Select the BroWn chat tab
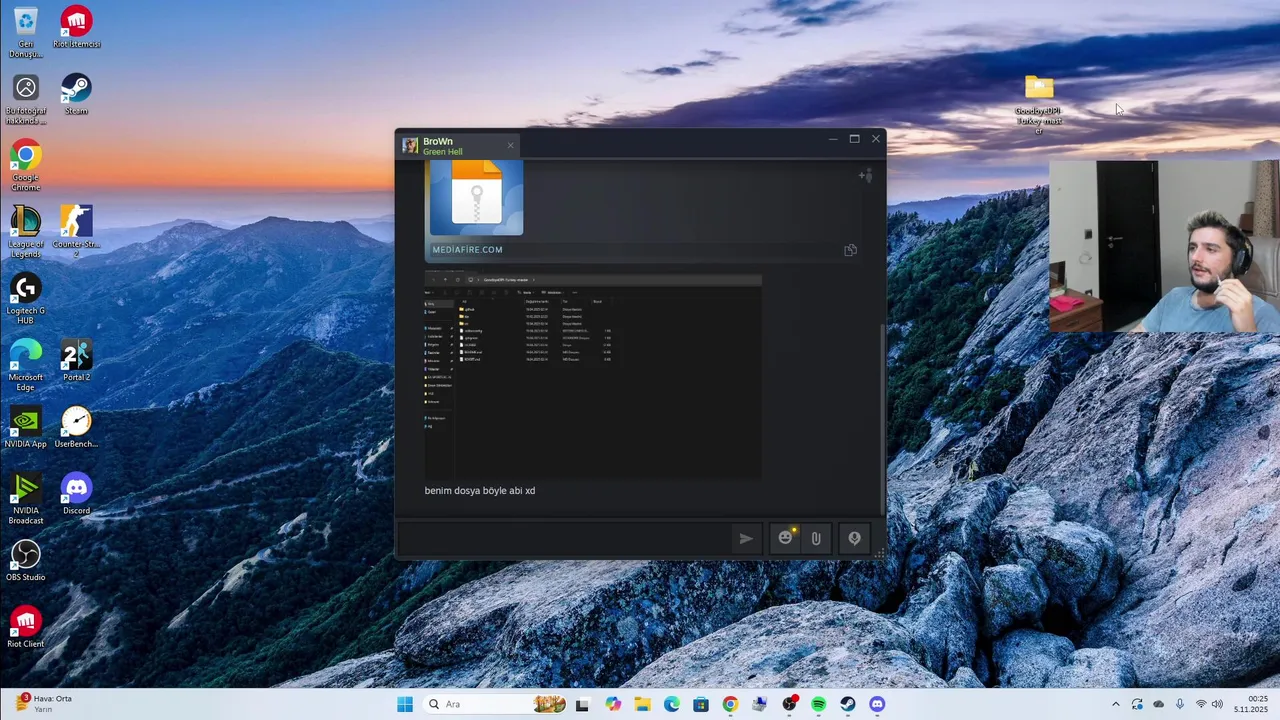 [x=460, y=146]
